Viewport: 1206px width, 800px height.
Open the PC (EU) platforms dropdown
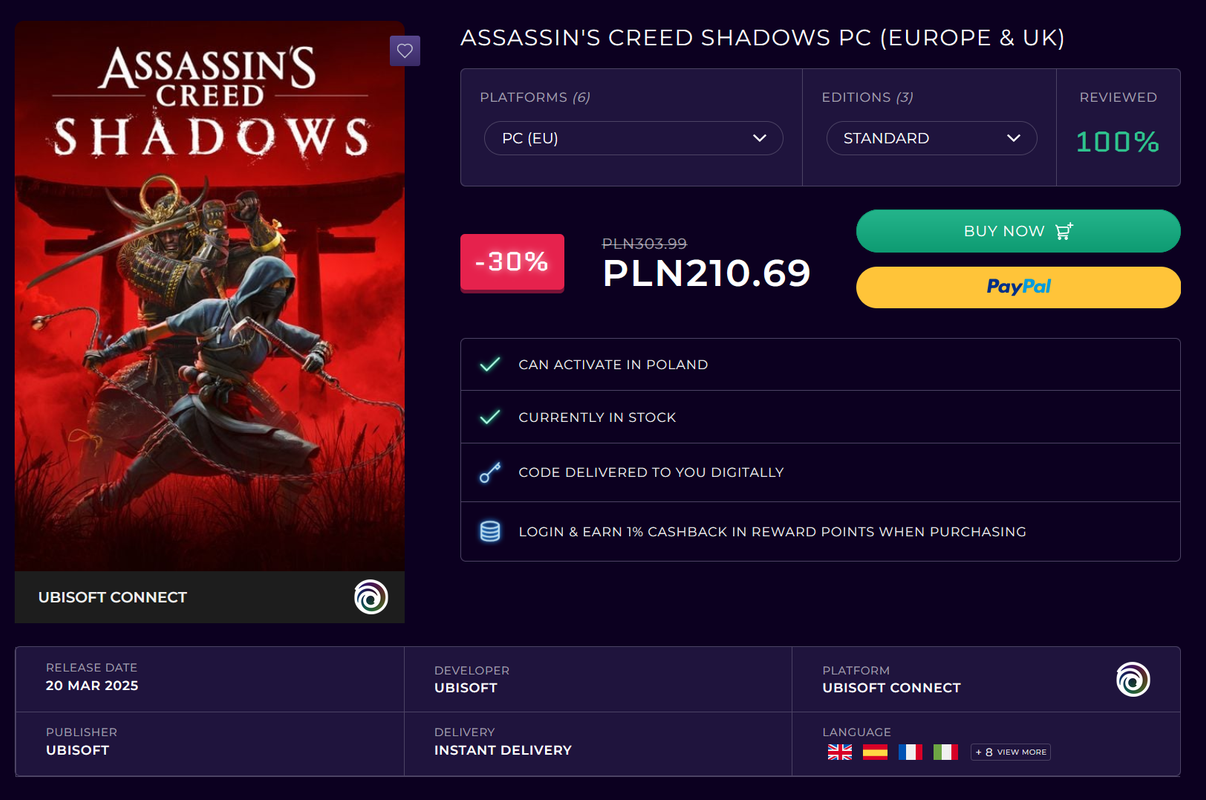click(x=634, y=138)
